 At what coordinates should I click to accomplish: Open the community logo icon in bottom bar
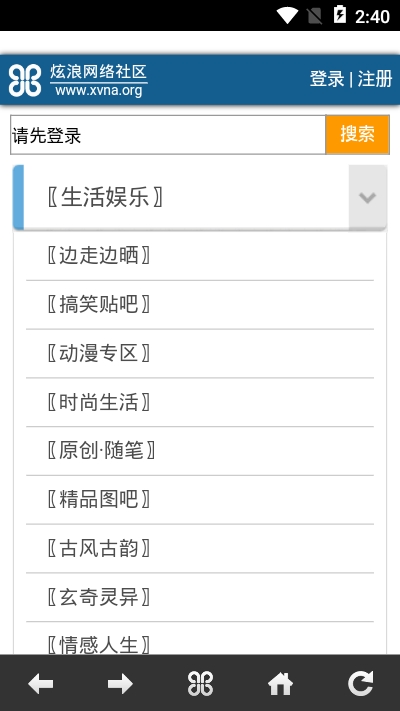200,683
